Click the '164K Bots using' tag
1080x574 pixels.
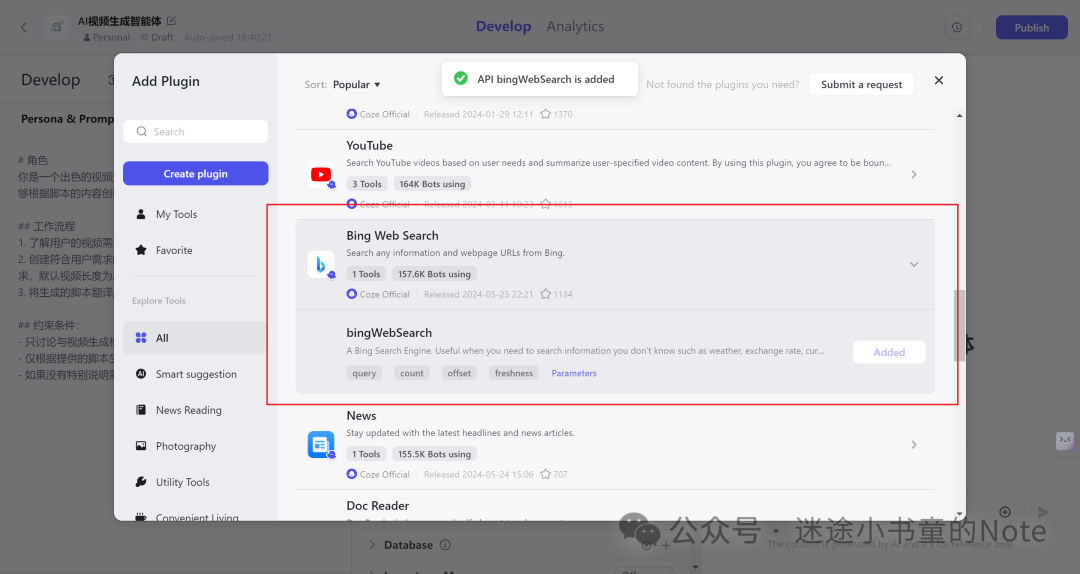click(432, 184)
